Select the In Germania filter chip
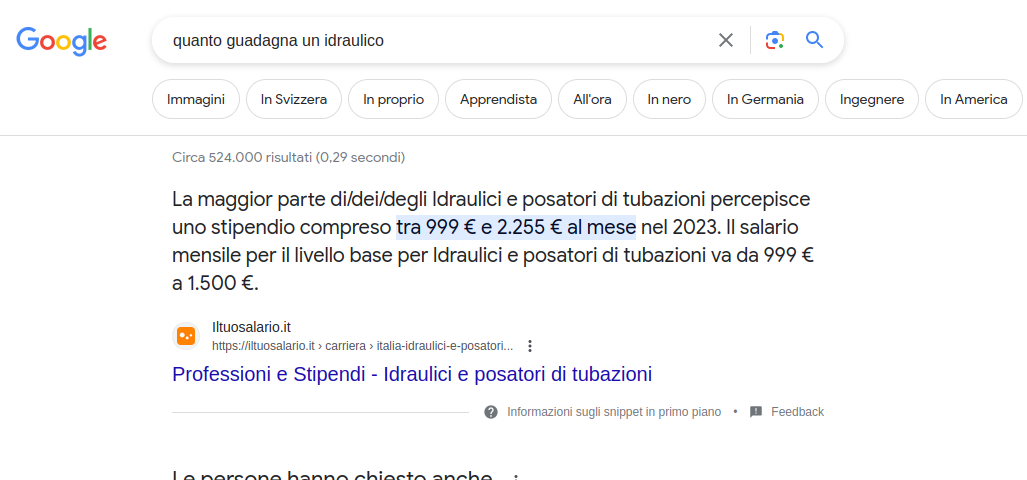The width and height of the screenshot is (1027, 480). 765,100
